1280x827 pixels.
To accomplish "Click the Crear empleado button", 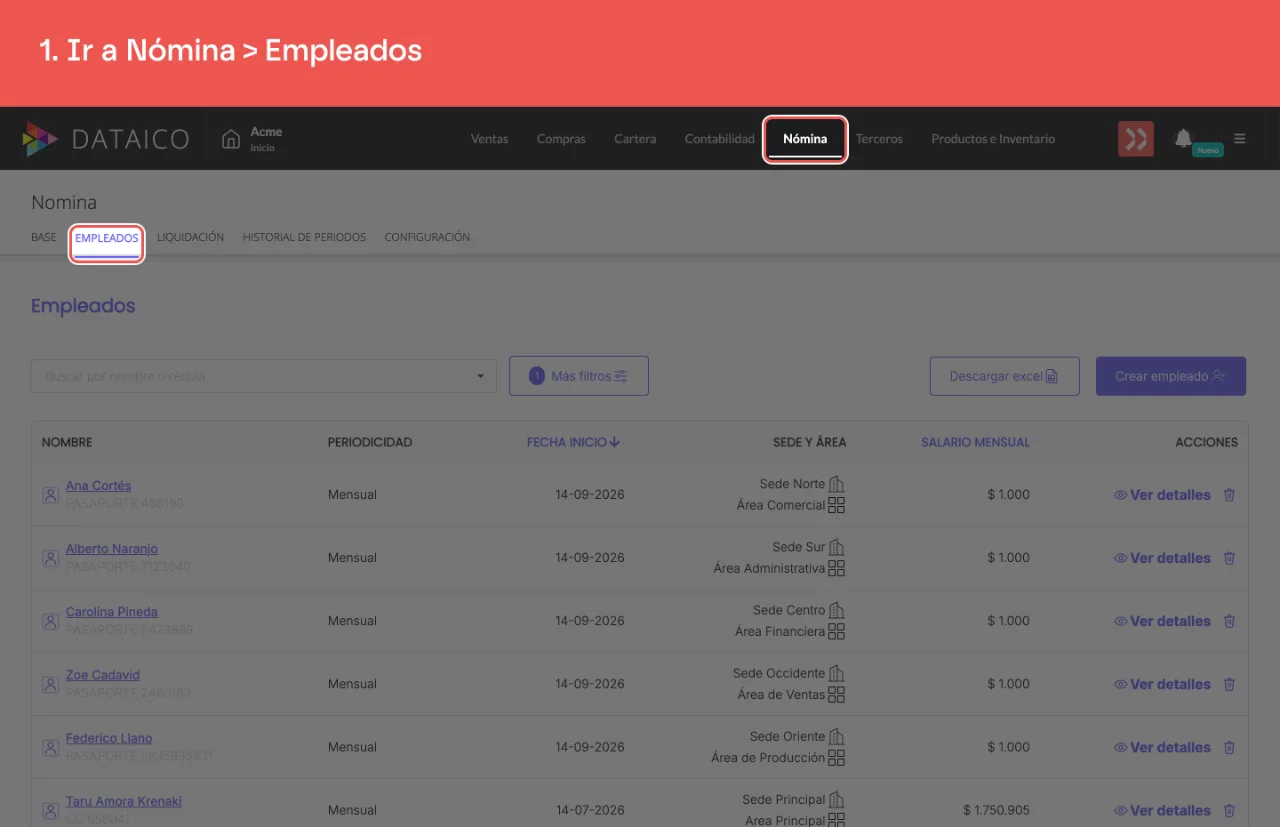I will 1171,376.
